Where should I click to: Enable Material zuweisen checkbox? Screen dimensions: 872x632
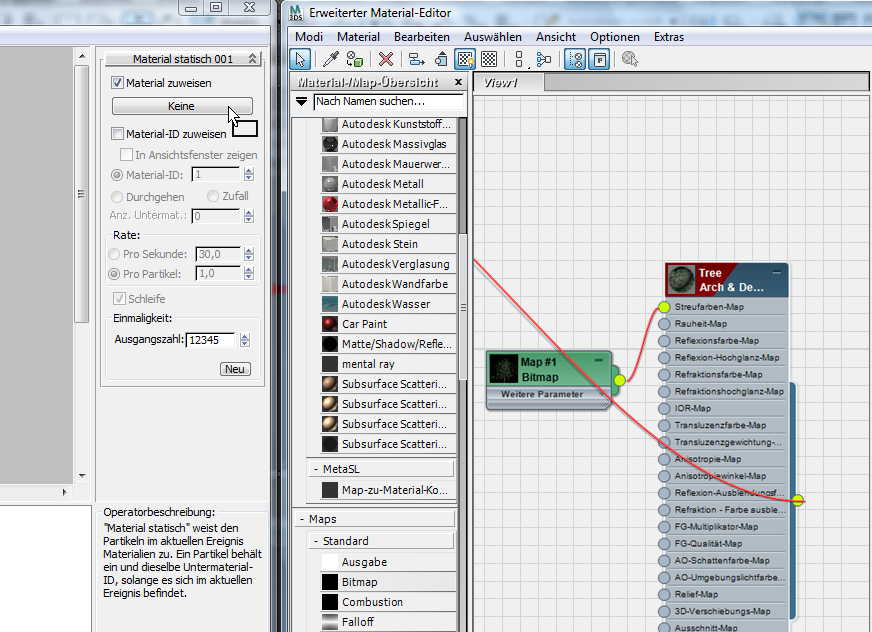pos(117,83)
